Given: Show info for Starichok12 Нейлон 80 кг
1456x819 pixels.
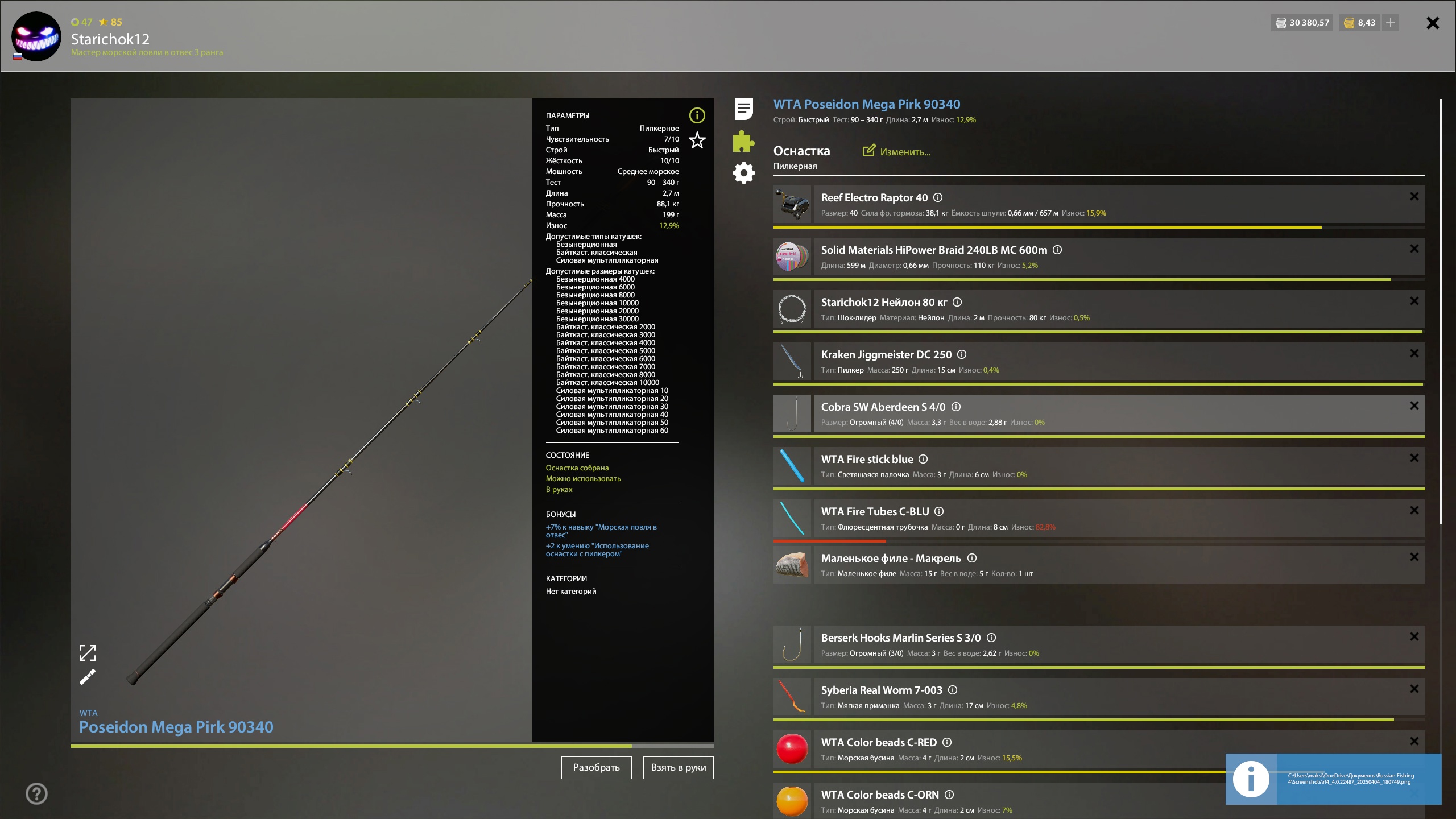Looking at the screenshot, I should pyautogui.click(x=957, y=302).
